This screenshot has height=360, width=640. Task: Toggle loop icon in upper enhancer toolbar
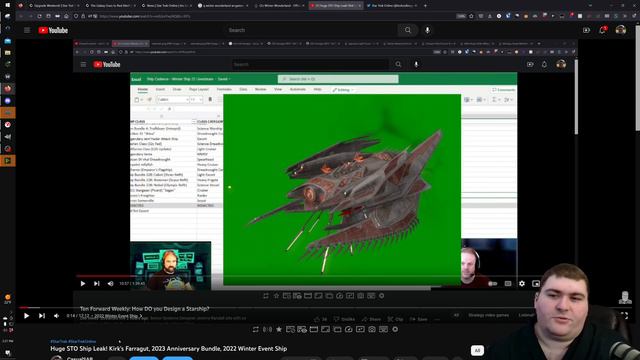266,296
